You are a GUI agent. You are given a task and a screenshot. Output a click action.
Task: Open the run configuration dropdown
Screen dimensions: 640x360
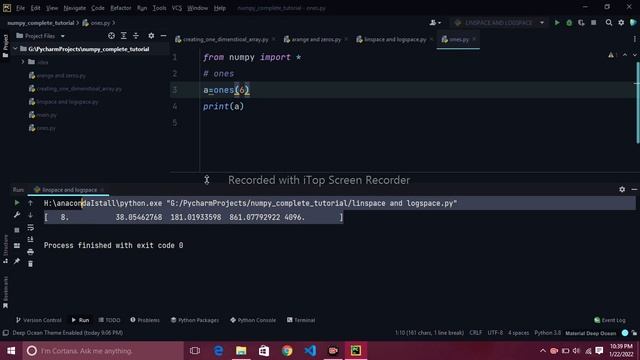pyautogui.click(x=500, y=23)
